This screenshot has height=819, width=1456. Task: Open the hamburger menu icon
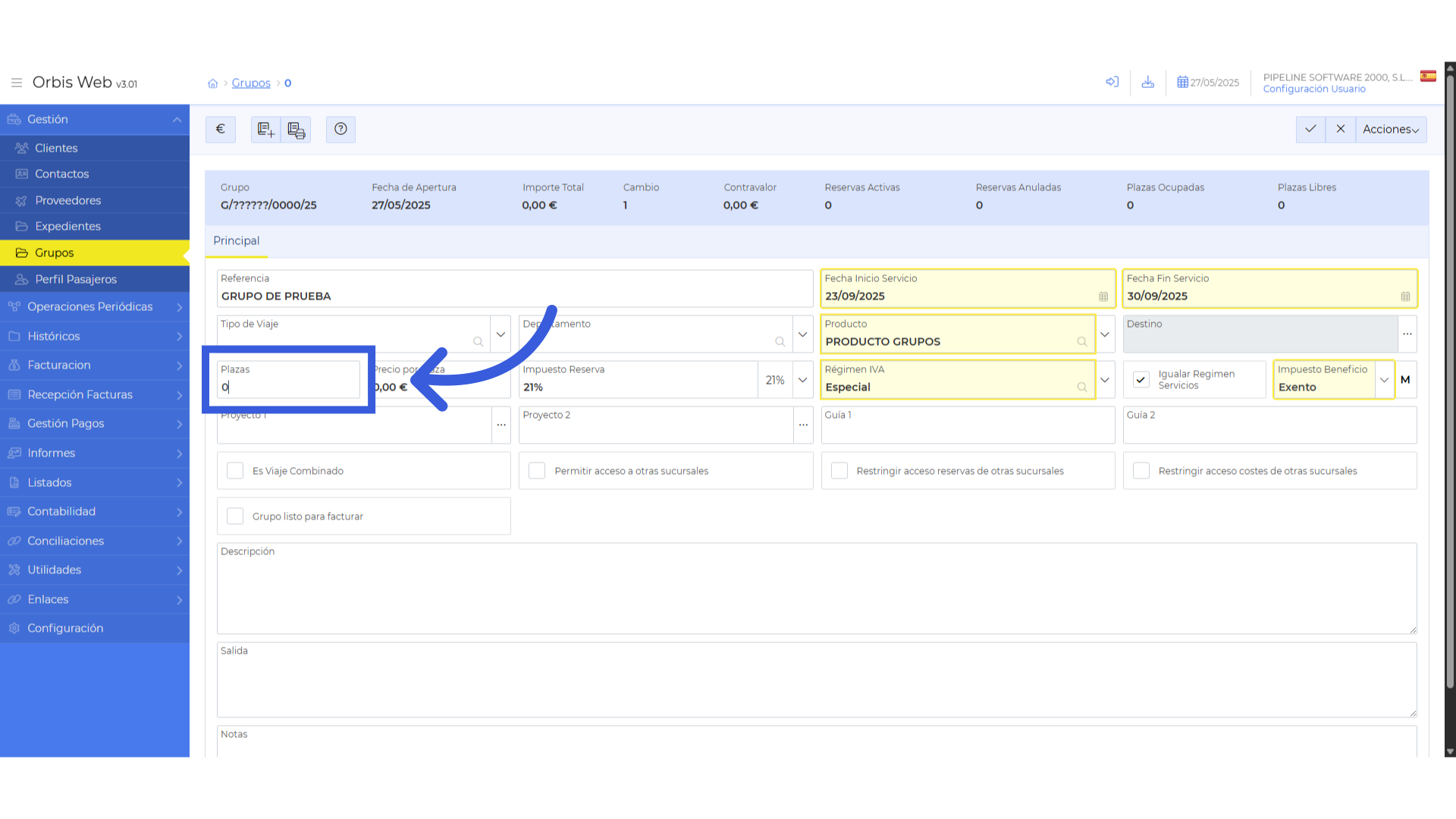pos(16,83)
